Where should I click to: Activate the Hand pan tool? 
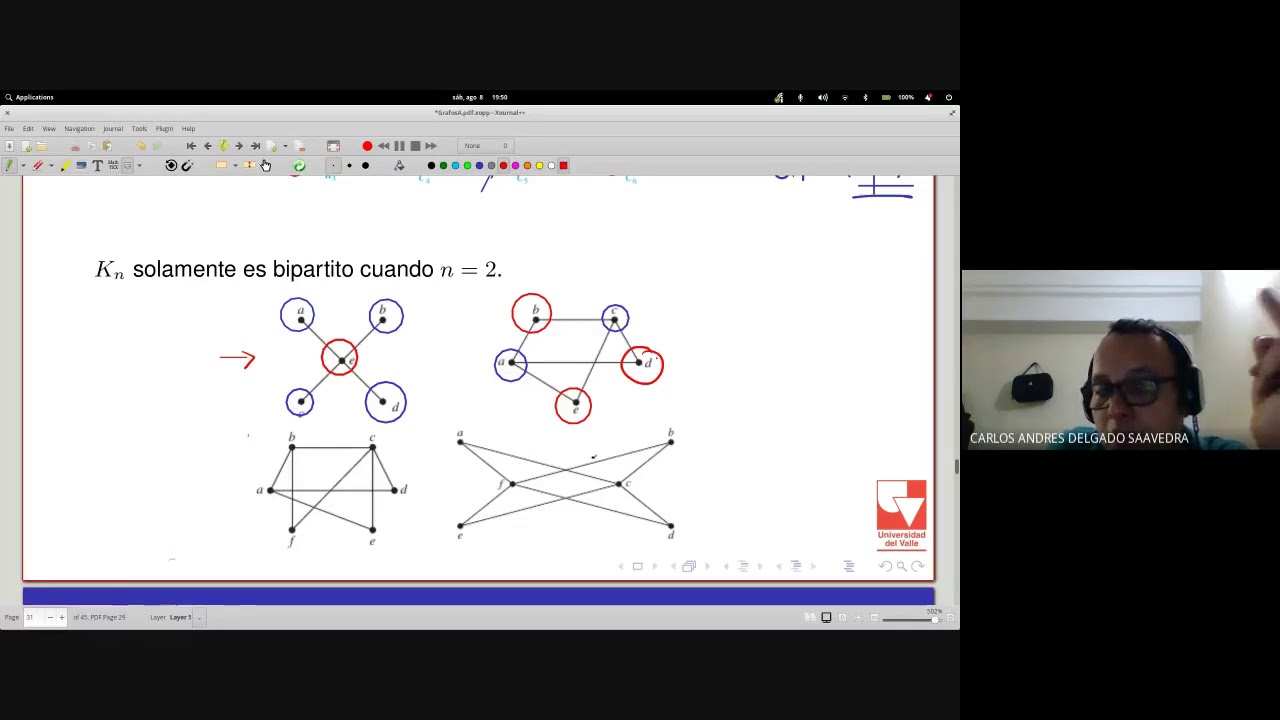coord(265,166)
